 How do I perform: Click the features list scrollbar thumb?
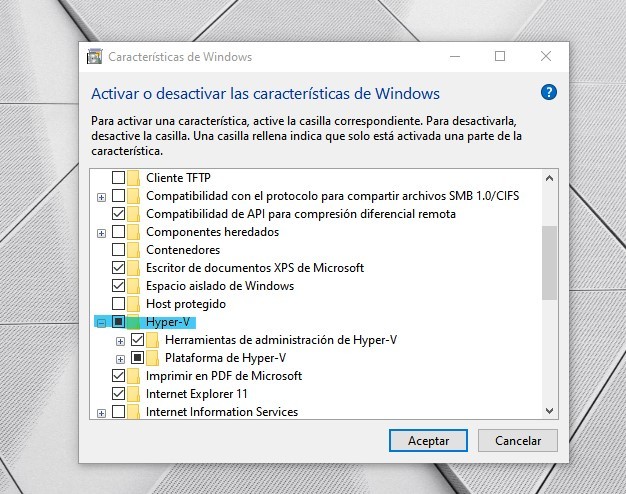coord(550,263)
